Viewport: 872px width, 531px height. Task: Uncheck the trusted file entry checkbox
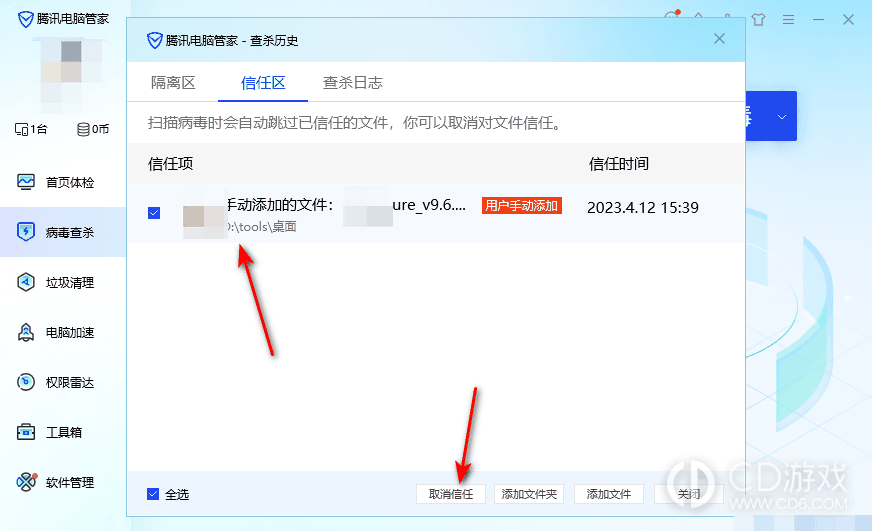(x=154, y=213)
